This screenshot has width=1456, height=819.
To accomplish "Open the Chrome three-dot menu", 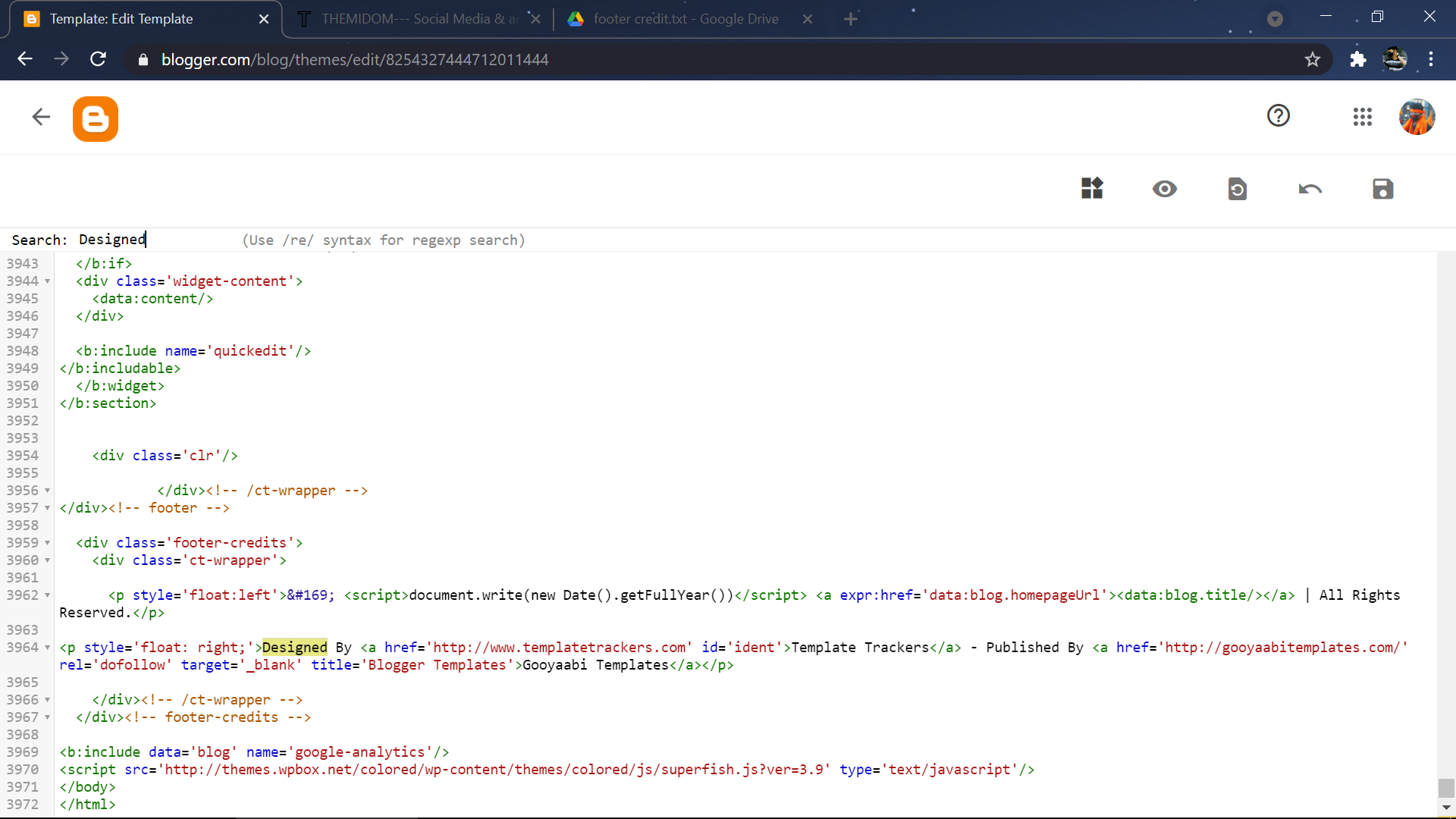I will pos(1432,59).
